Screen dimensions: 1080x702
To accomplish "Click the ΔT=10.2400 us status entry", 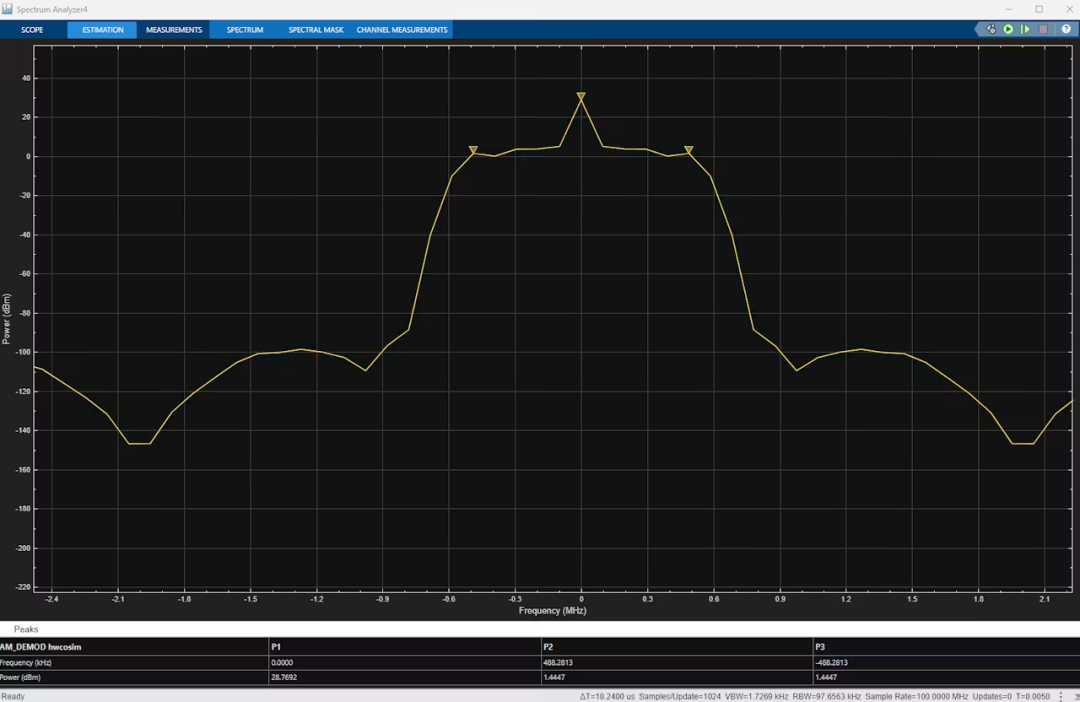I will 608,696.
